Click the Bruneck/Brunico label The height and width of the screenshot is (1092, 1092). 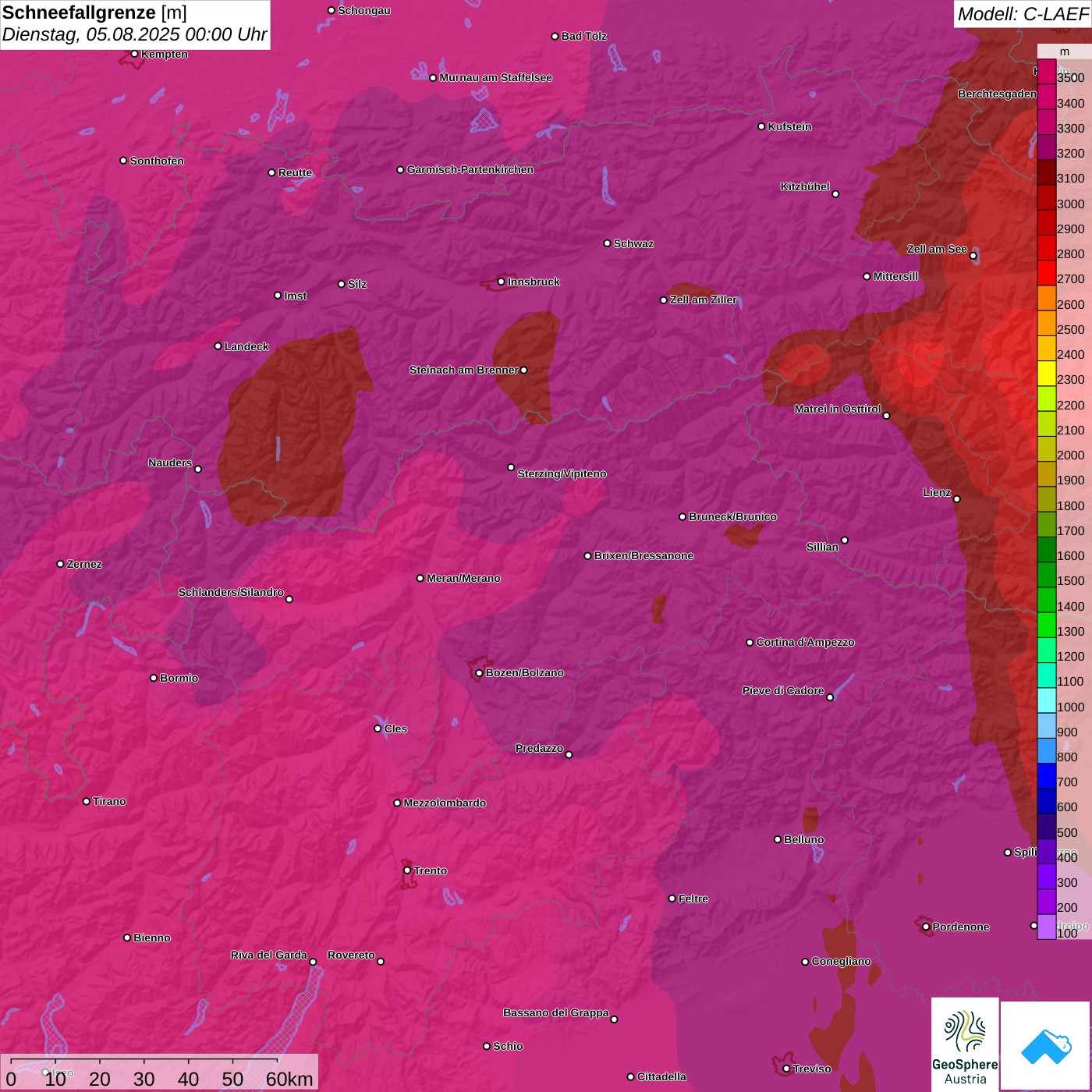point(732,516)
